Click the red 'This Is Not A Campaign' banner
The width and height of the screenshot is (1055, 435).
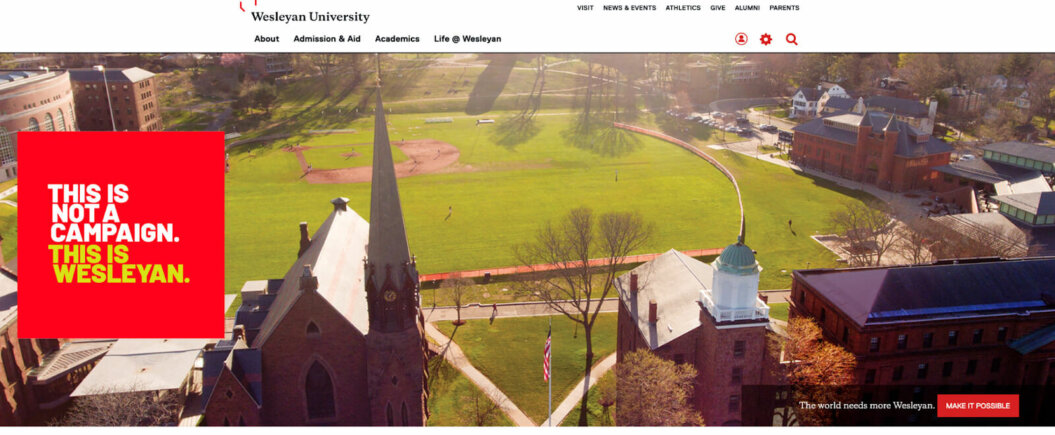point(120,235)
